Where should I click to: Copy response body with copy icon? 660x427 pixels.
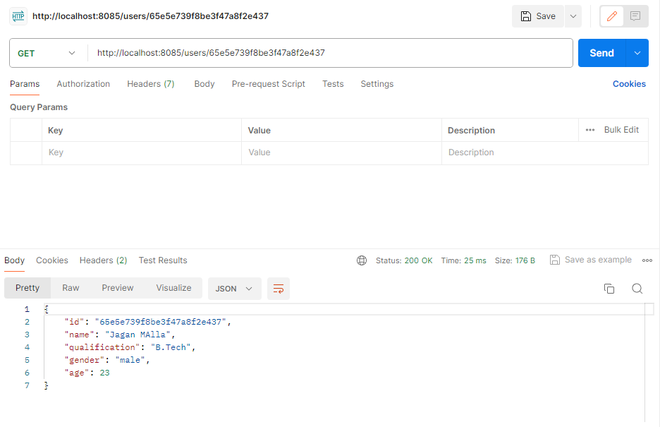609,289
